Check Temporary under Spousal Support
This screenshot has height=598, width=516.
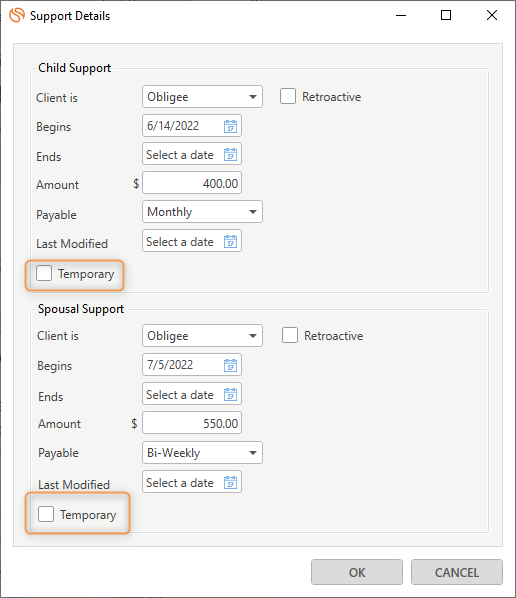[x=46, y=514]
